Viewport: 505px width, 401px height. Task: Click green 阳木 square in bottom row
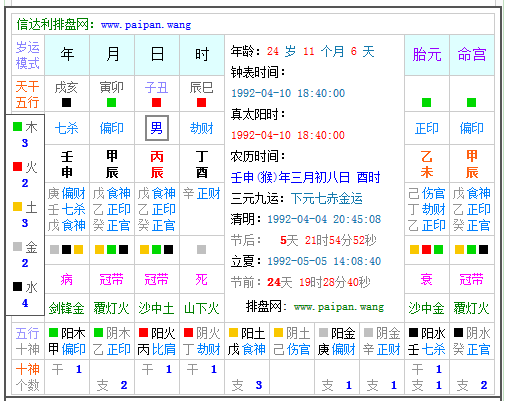tap(53, 332)
